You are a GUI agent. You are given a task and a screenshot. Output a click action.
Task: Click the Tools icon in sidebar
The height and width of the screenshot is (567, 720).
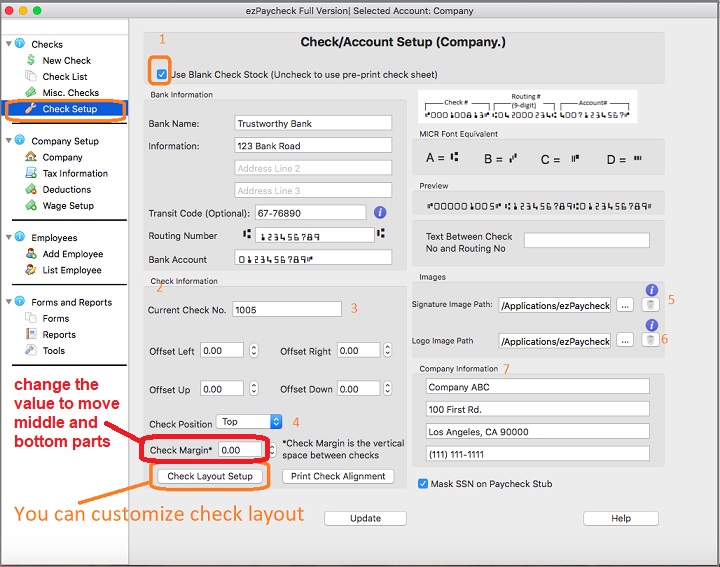click(x=31, y=350)
